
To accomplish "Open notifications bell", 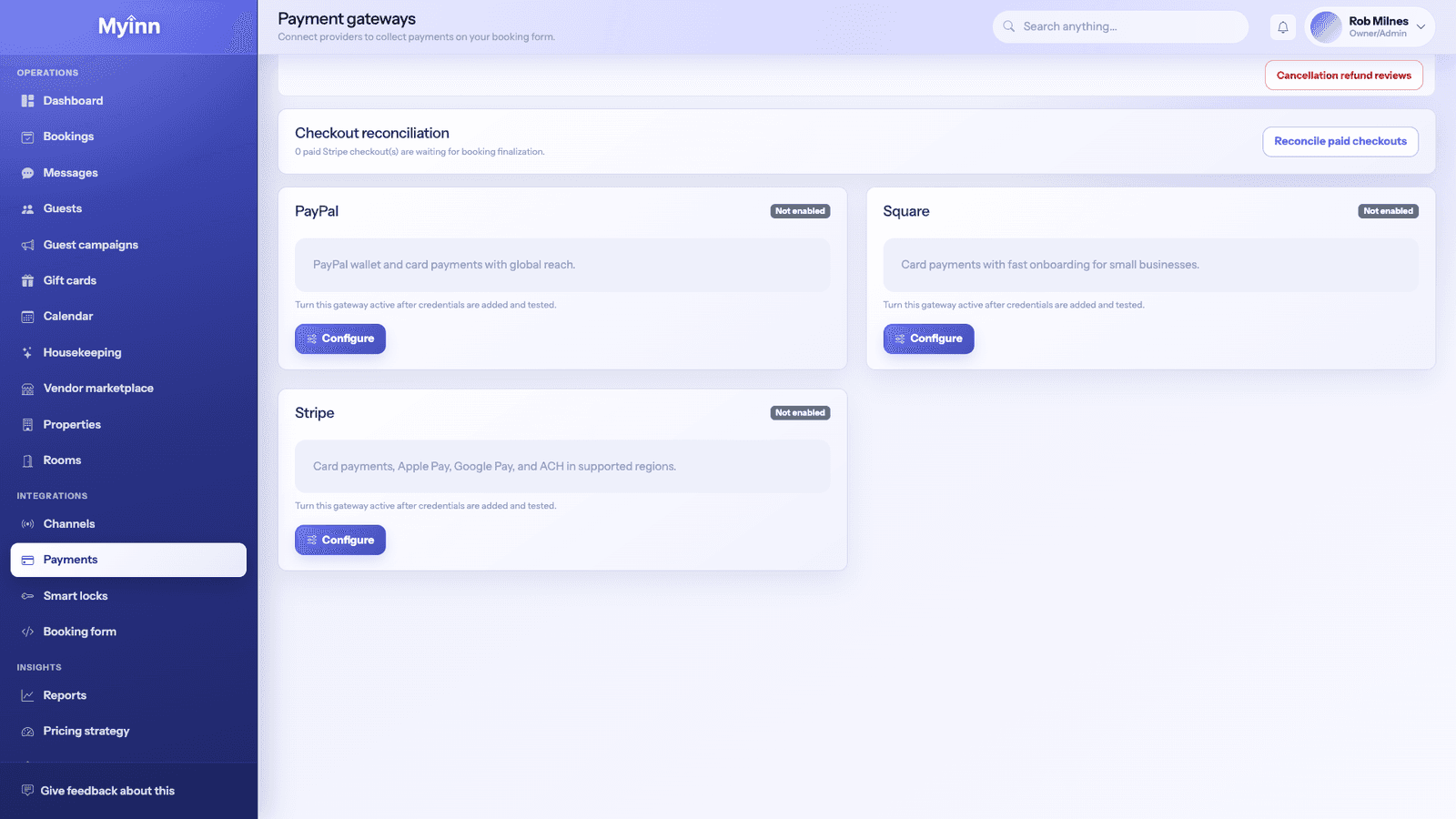I will coord(1283,27).
